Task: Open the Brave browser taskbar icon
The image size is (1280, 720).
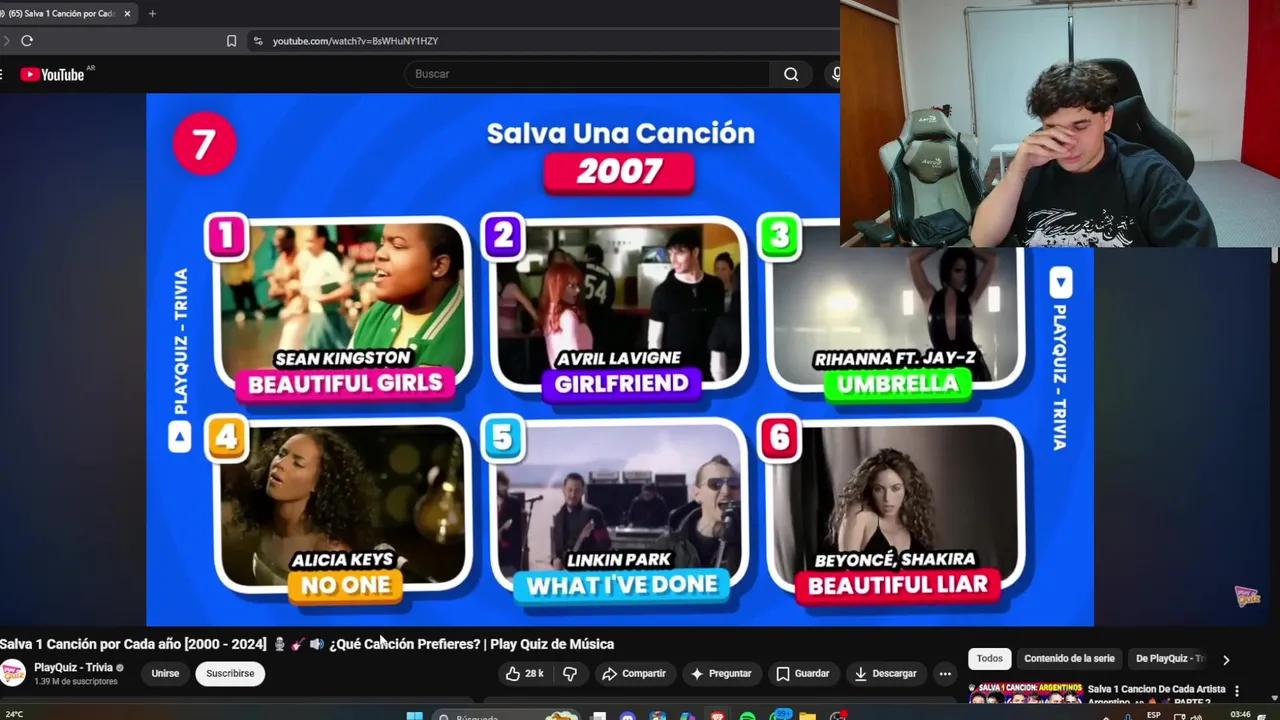Action: 717,716
